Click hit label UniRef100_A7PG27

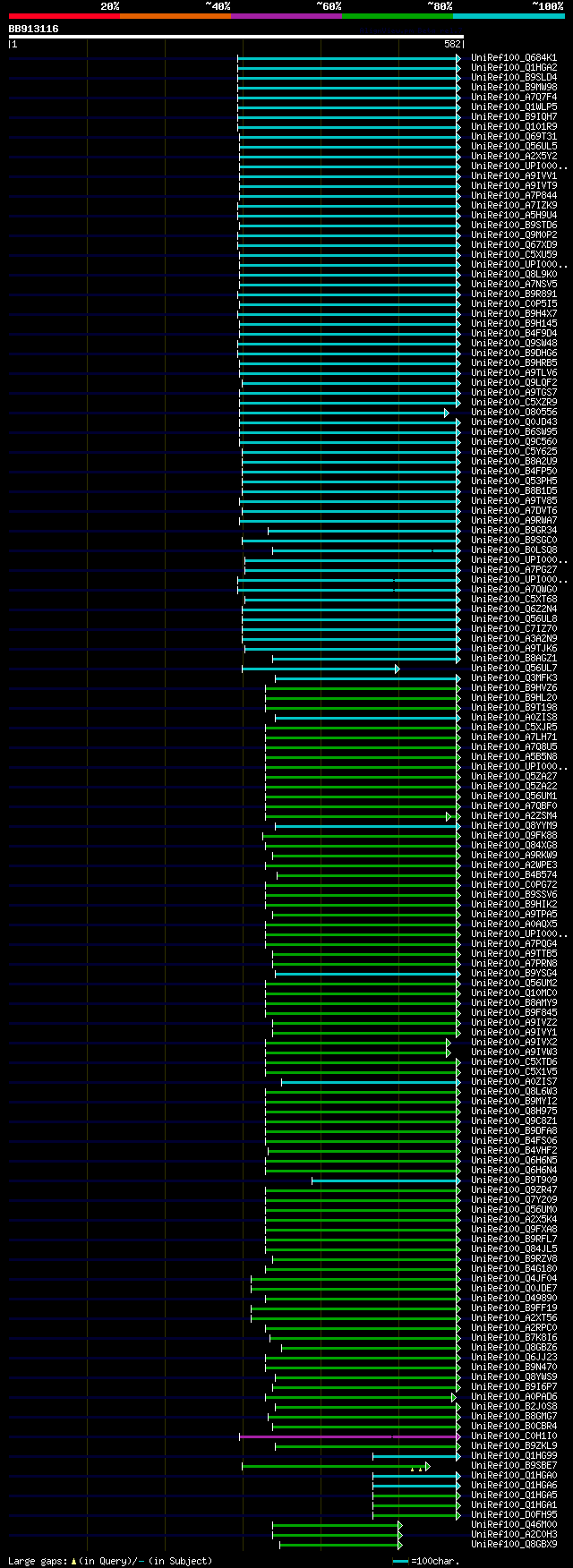(514, 570)
